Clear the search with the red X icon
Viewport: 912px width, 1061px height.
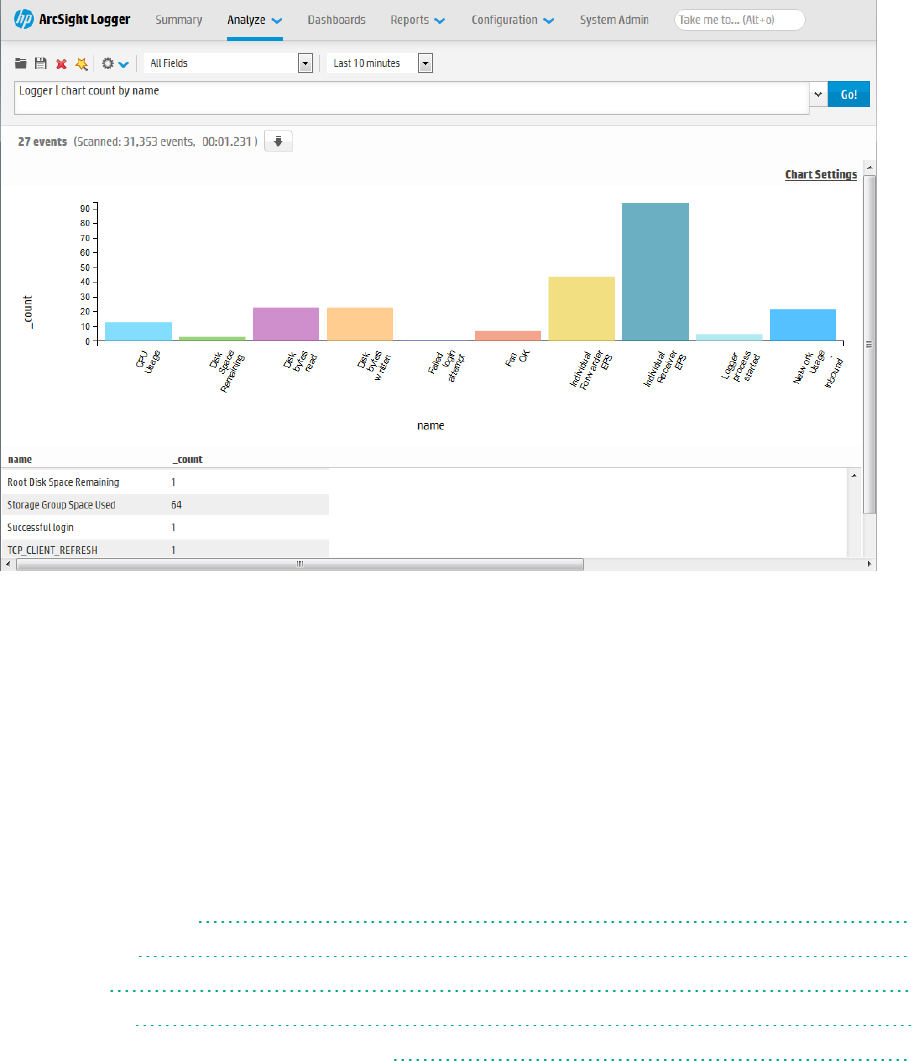61,64
